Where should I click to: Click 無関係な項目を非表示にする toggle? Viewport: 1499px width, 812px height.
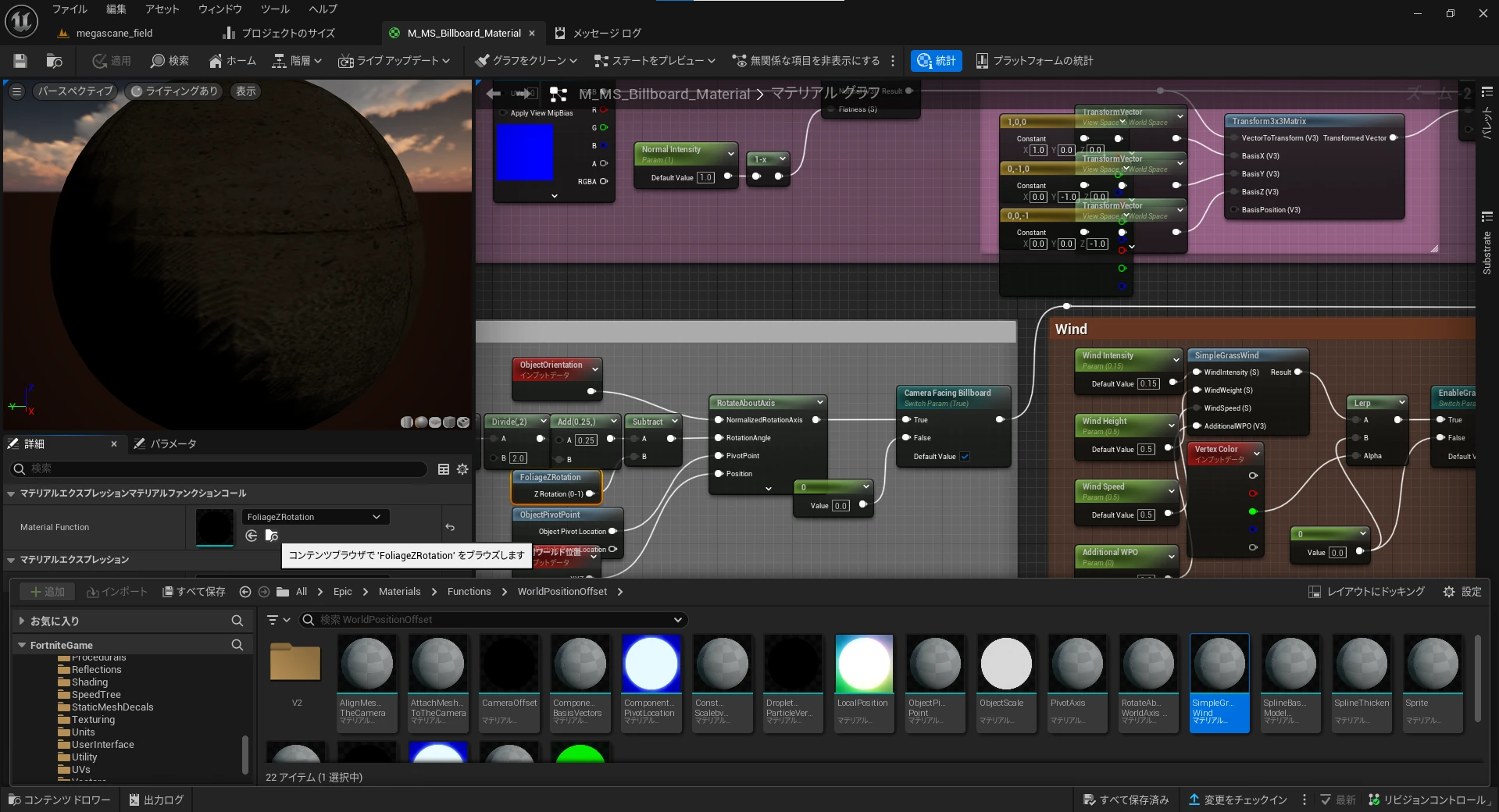point(805,61)
